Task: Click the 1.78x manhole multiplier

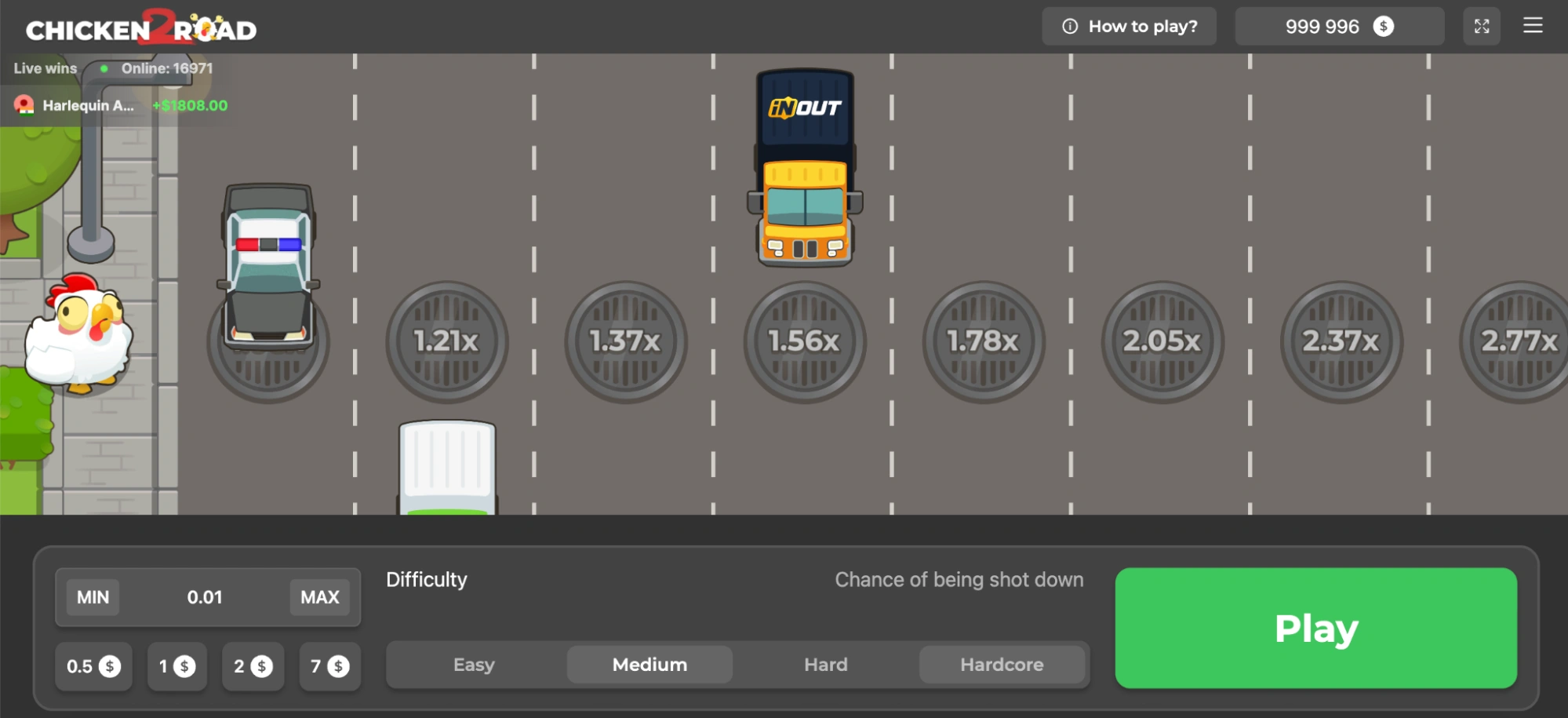Action: 983,342
